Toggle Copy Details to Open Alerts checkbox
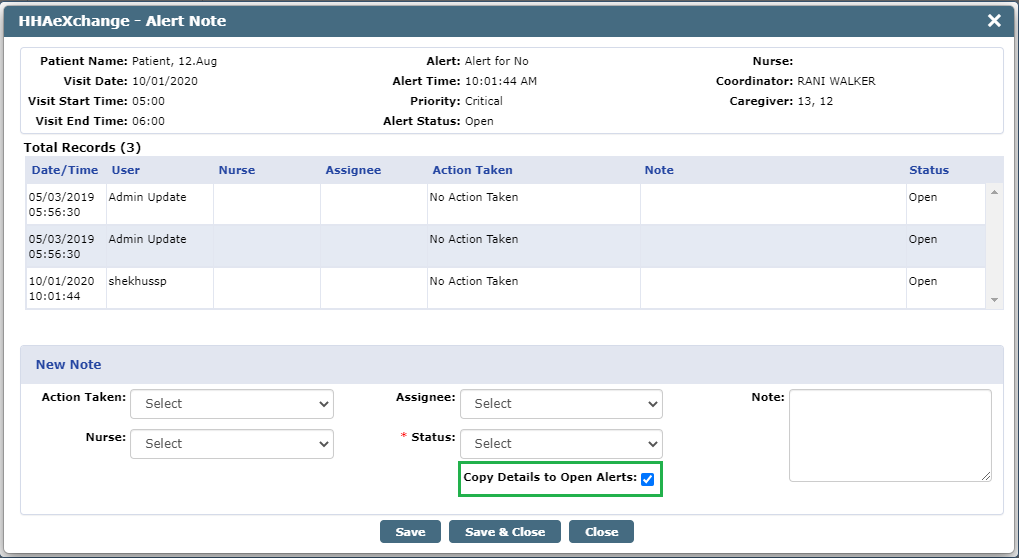1019x558 pixels. coord(647,479)
